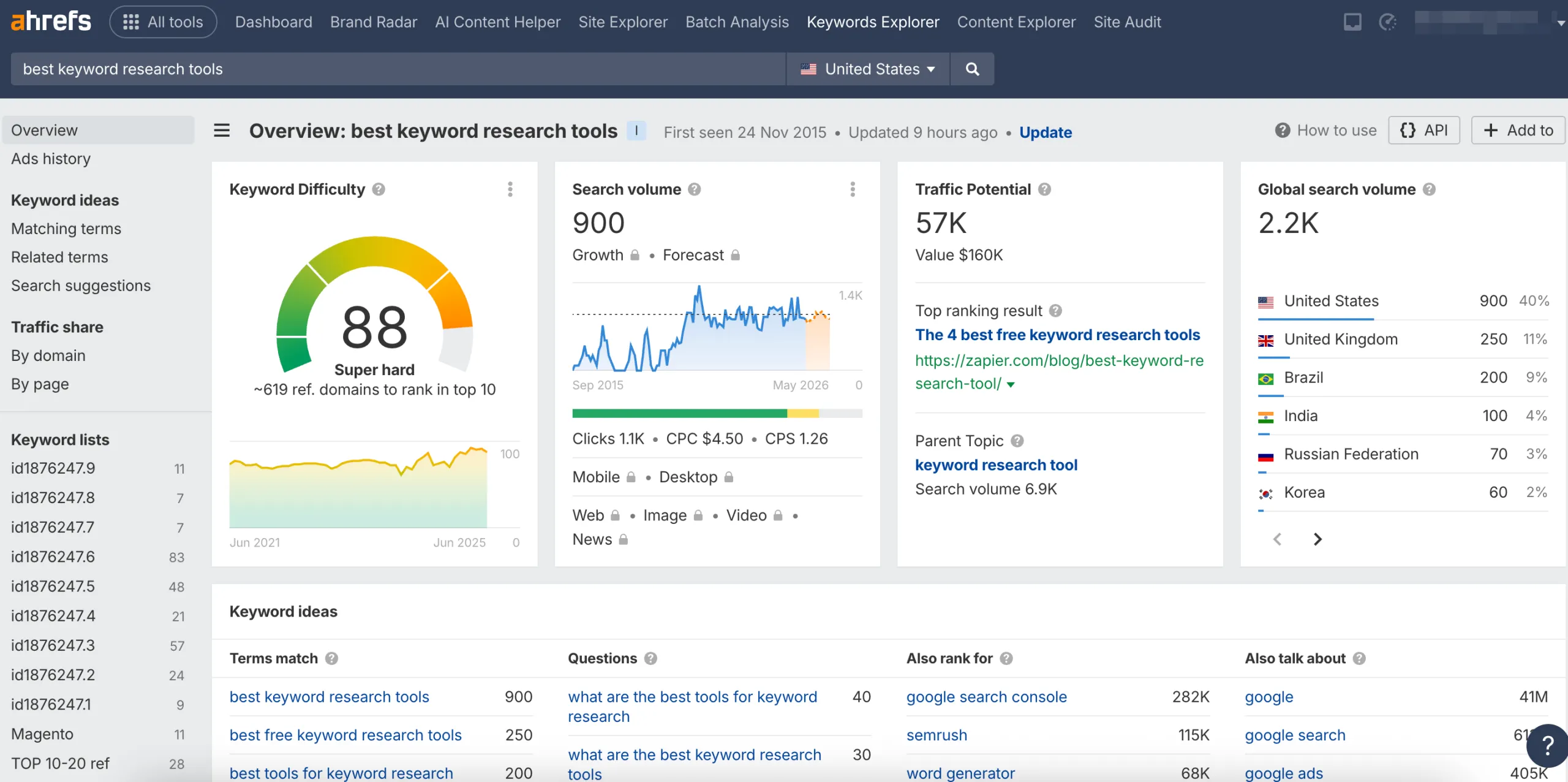Click the search magnifier button
This screenshot has height=782, width=1568.
[972, 69]
